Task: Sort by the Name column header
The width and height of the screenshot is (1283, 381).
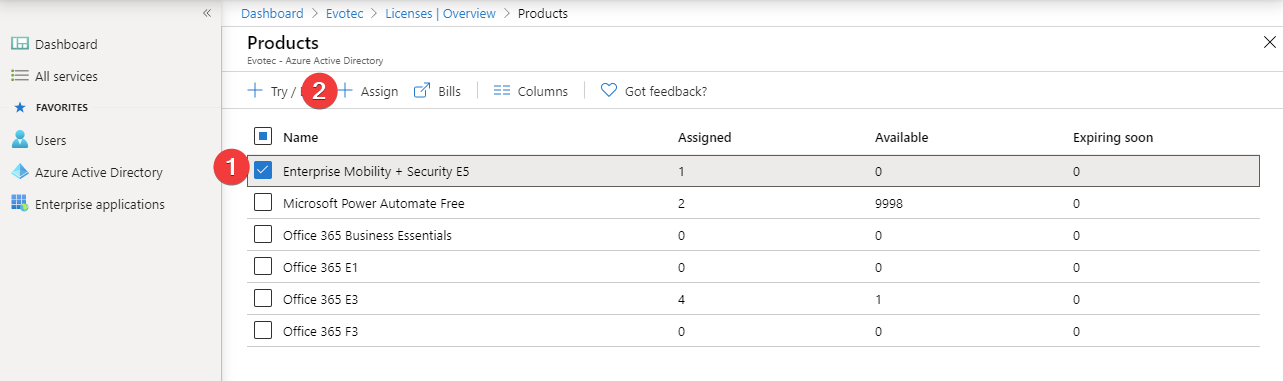Action: pyautogui.click(x=300, y=138)
